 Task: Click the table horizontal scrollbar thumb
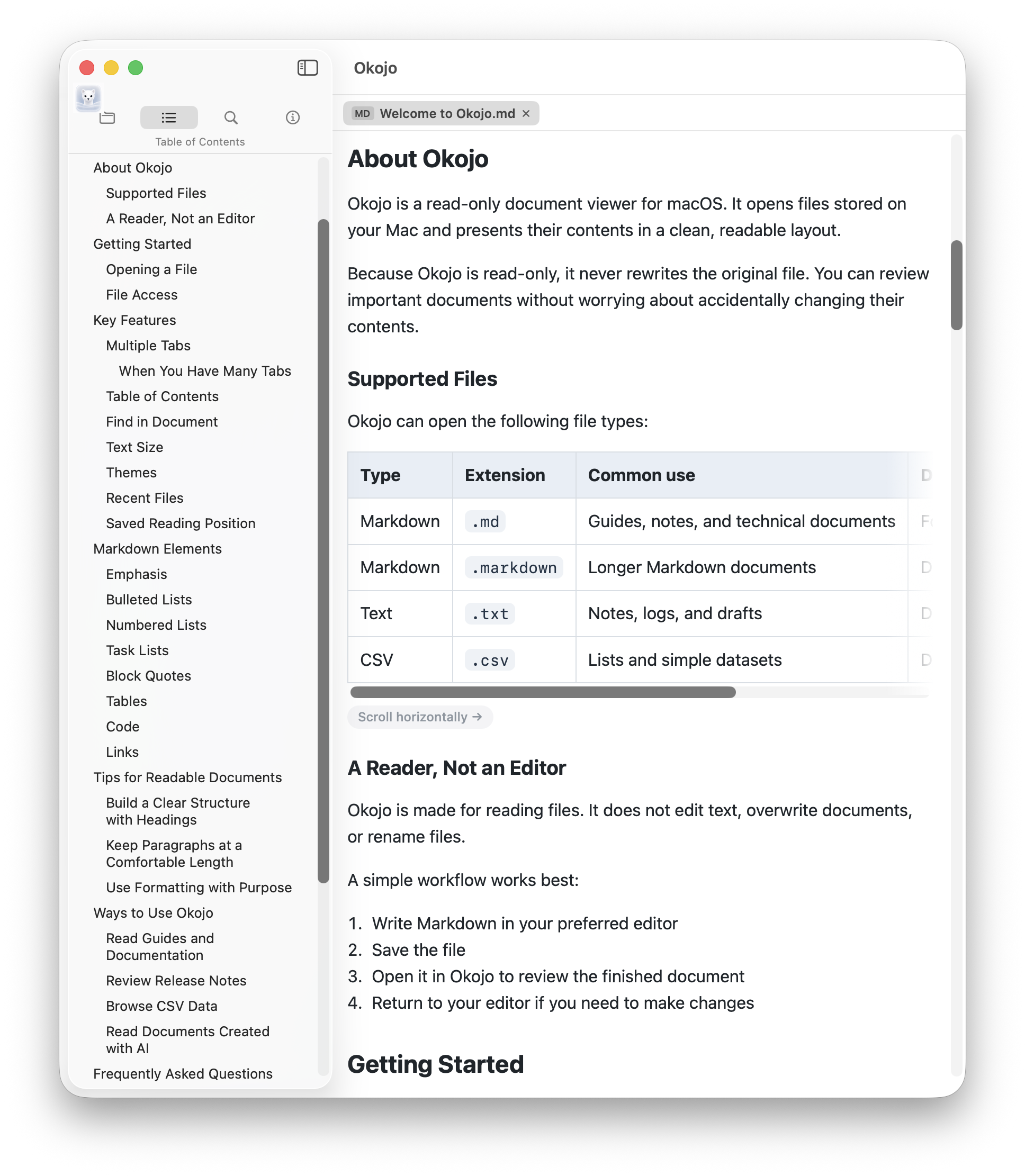(x=543, y=692)
